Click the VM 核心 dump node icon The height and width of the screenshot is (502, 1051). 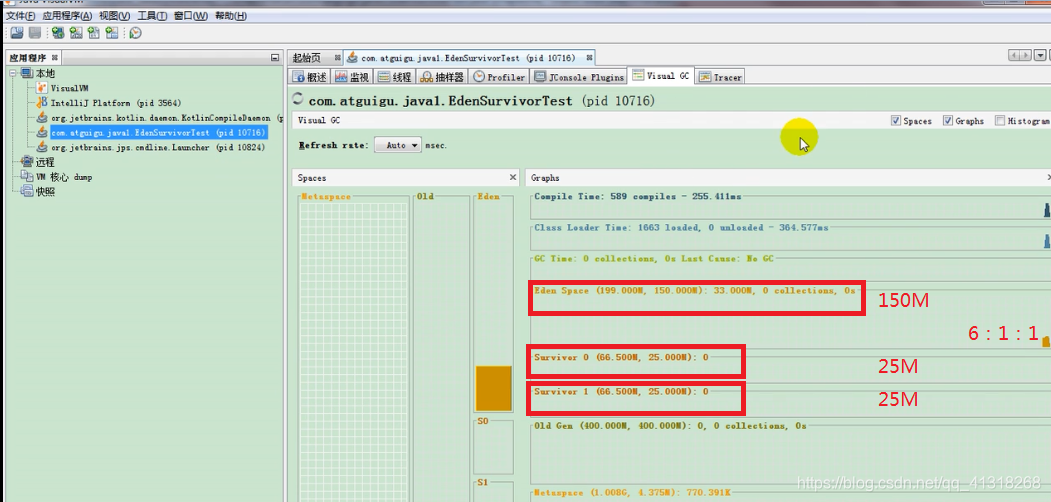[x=27, y=176]
